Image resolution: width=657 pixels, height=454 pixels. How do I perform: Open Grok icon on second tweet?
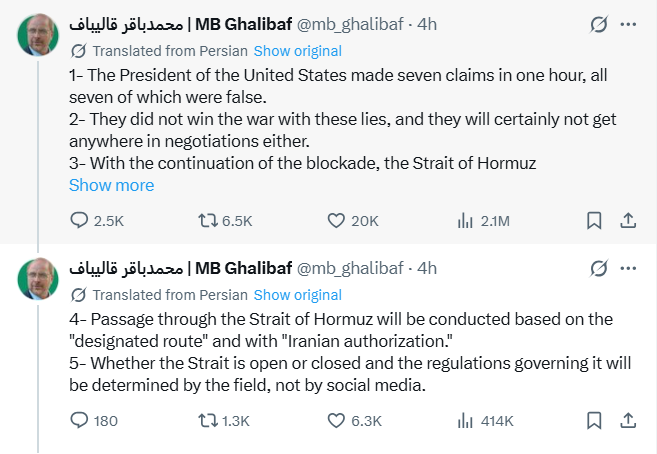(x=599, y=269)
